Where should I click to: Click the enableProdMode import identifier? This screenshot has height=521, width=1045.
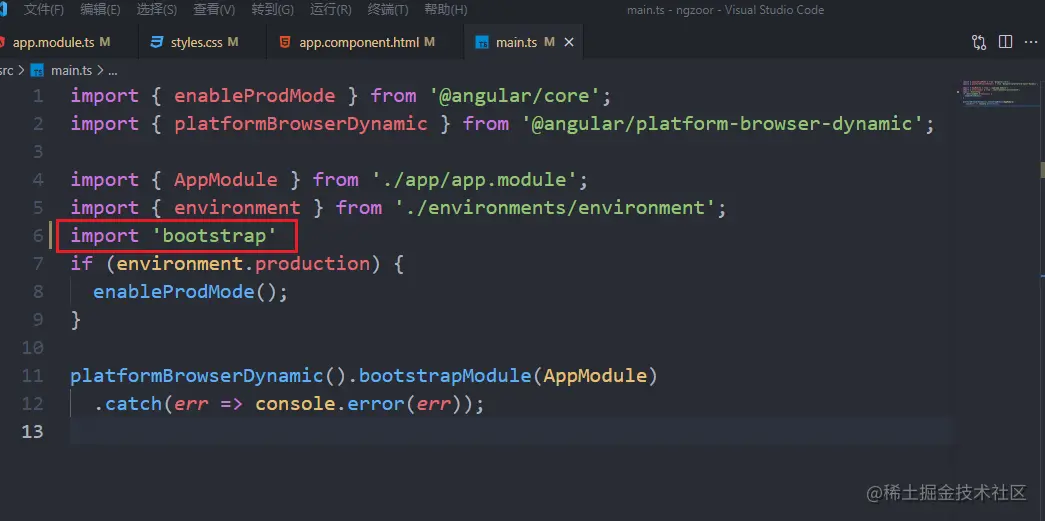(255, 96)
